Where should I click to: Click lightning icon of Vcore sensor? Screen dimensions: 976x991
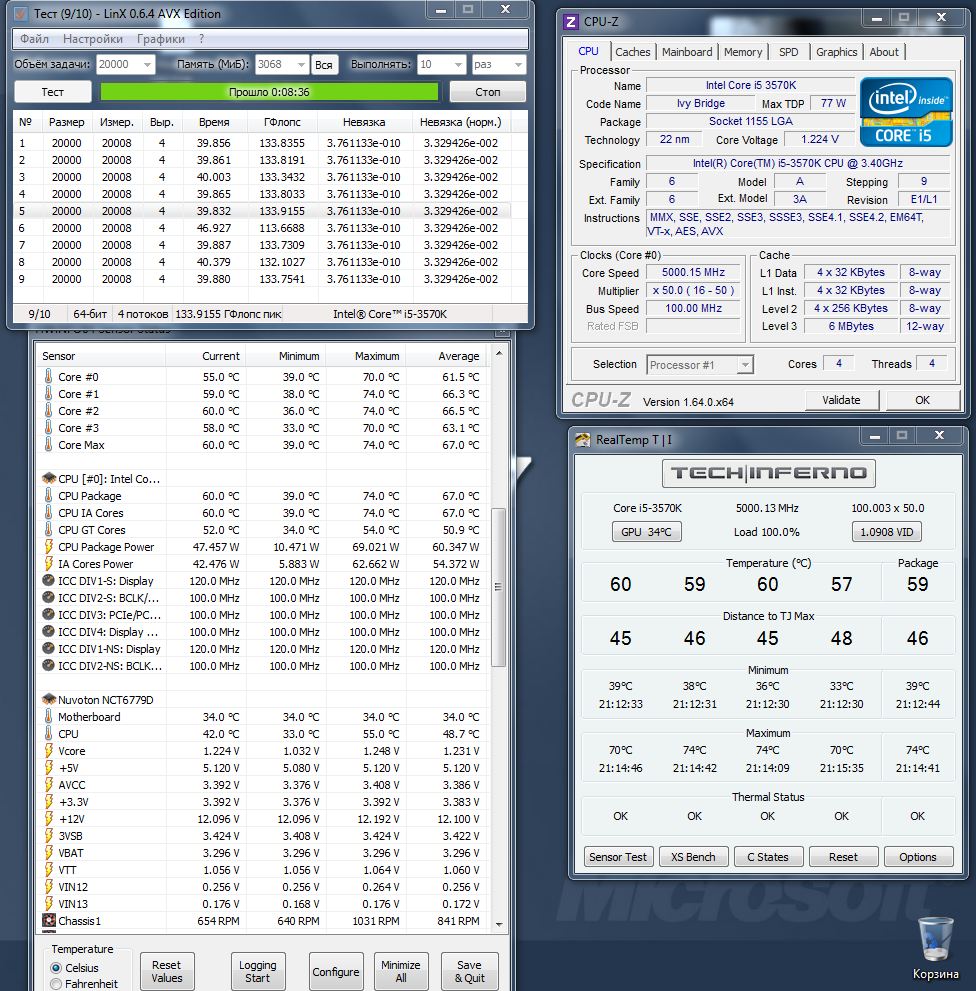pos(49,751)
